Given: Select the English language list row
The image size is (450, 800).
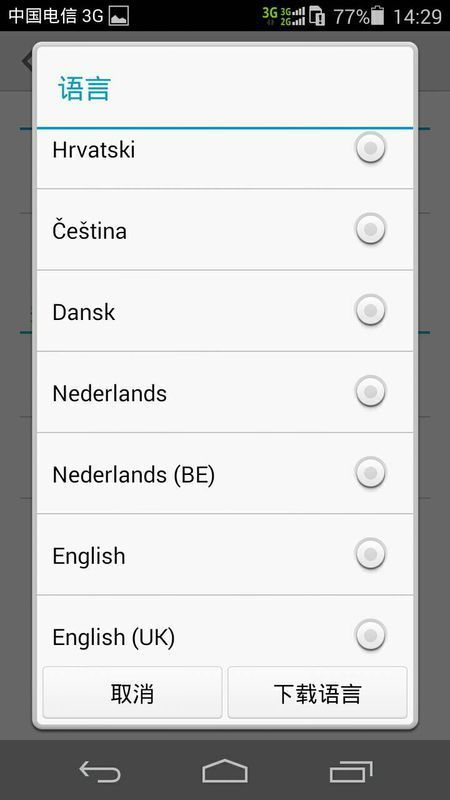Looking at the screenshot, I should (x=225, y=555).
